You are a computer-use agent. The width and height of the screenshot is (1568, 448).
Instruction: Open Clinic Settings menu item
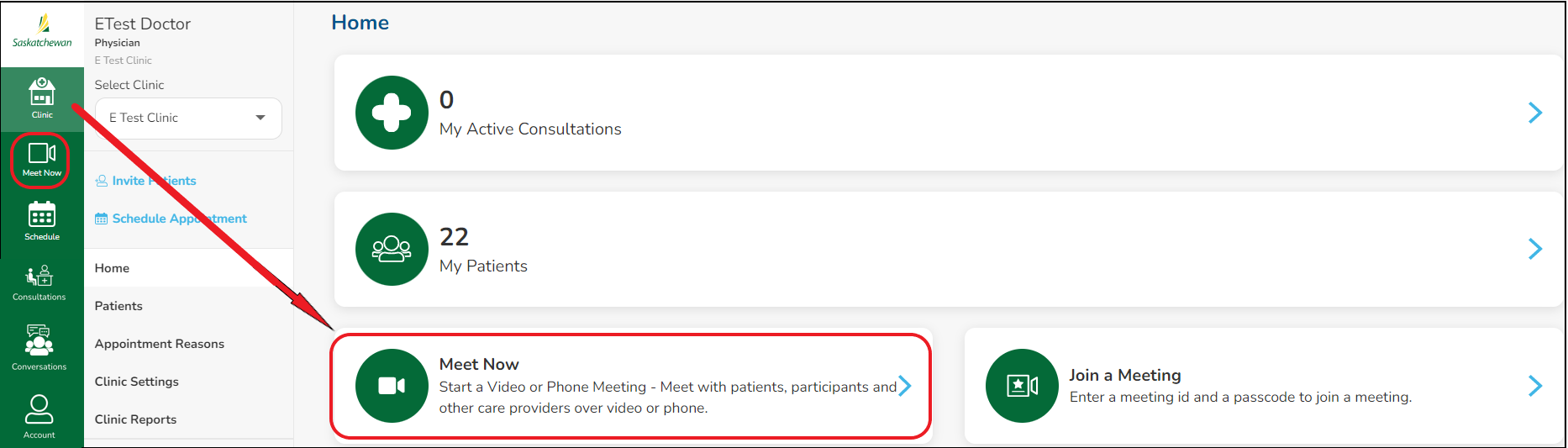click(137, 382)
